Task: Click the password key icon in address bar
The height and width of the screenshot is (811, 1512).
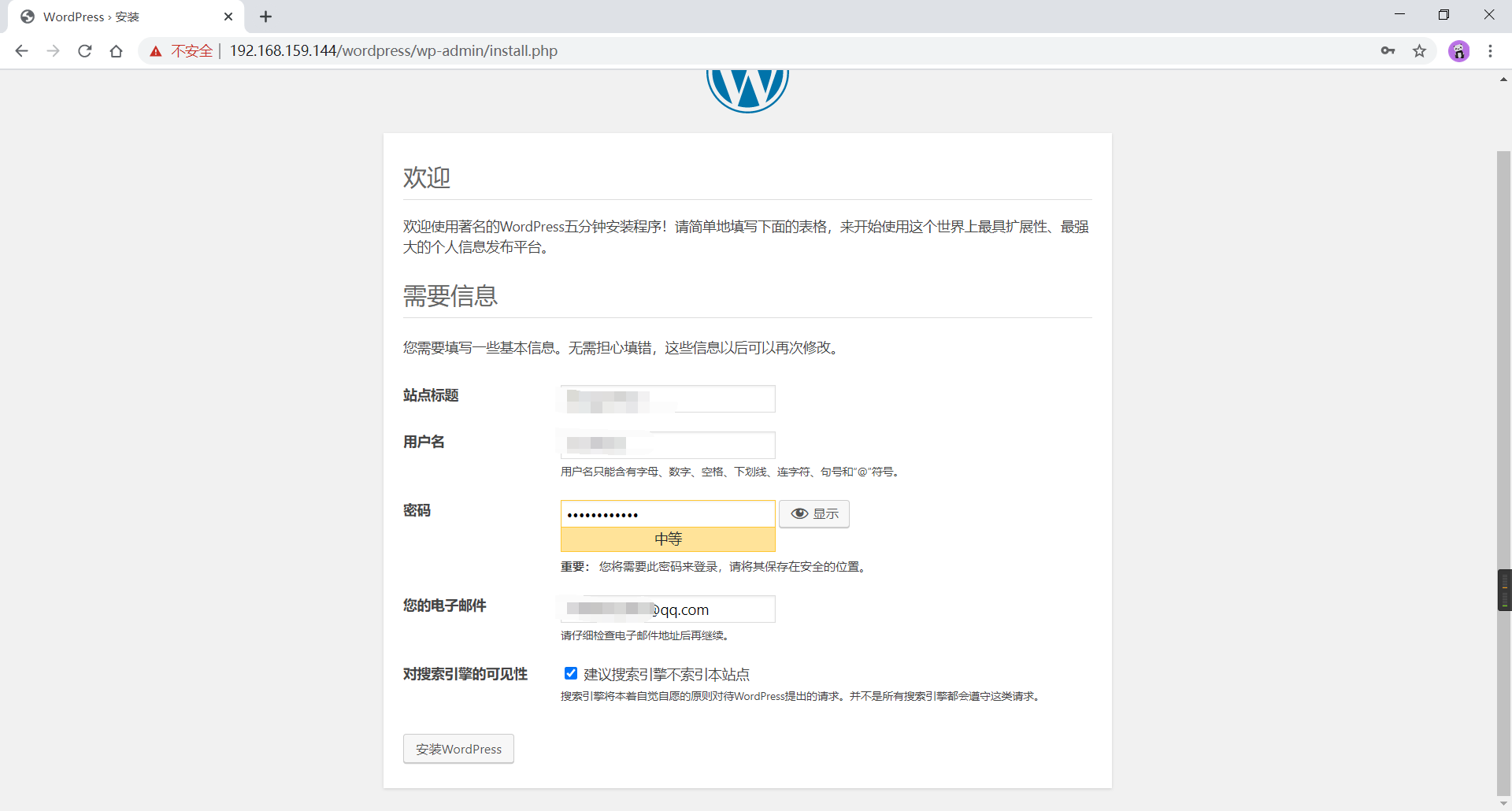Action: (x=1388, y=50)
